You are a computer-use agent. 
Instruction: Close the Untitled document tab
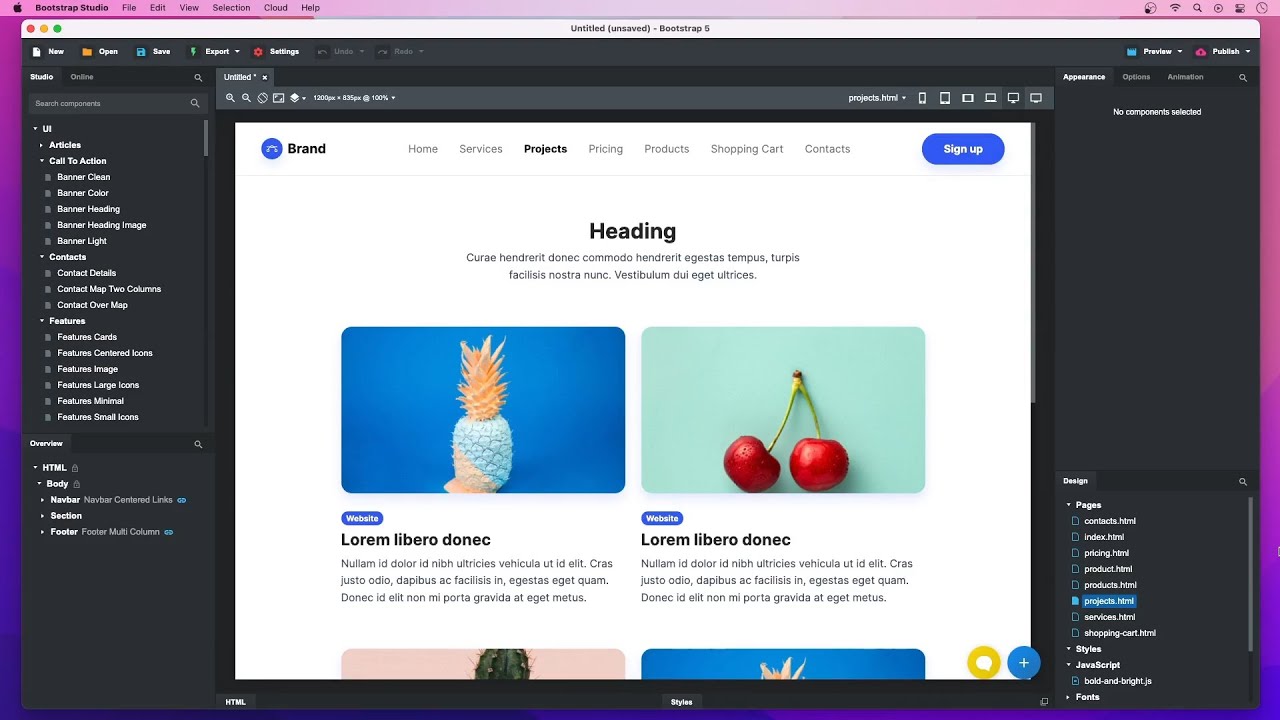pyautogui.click(x=265, y=77)
